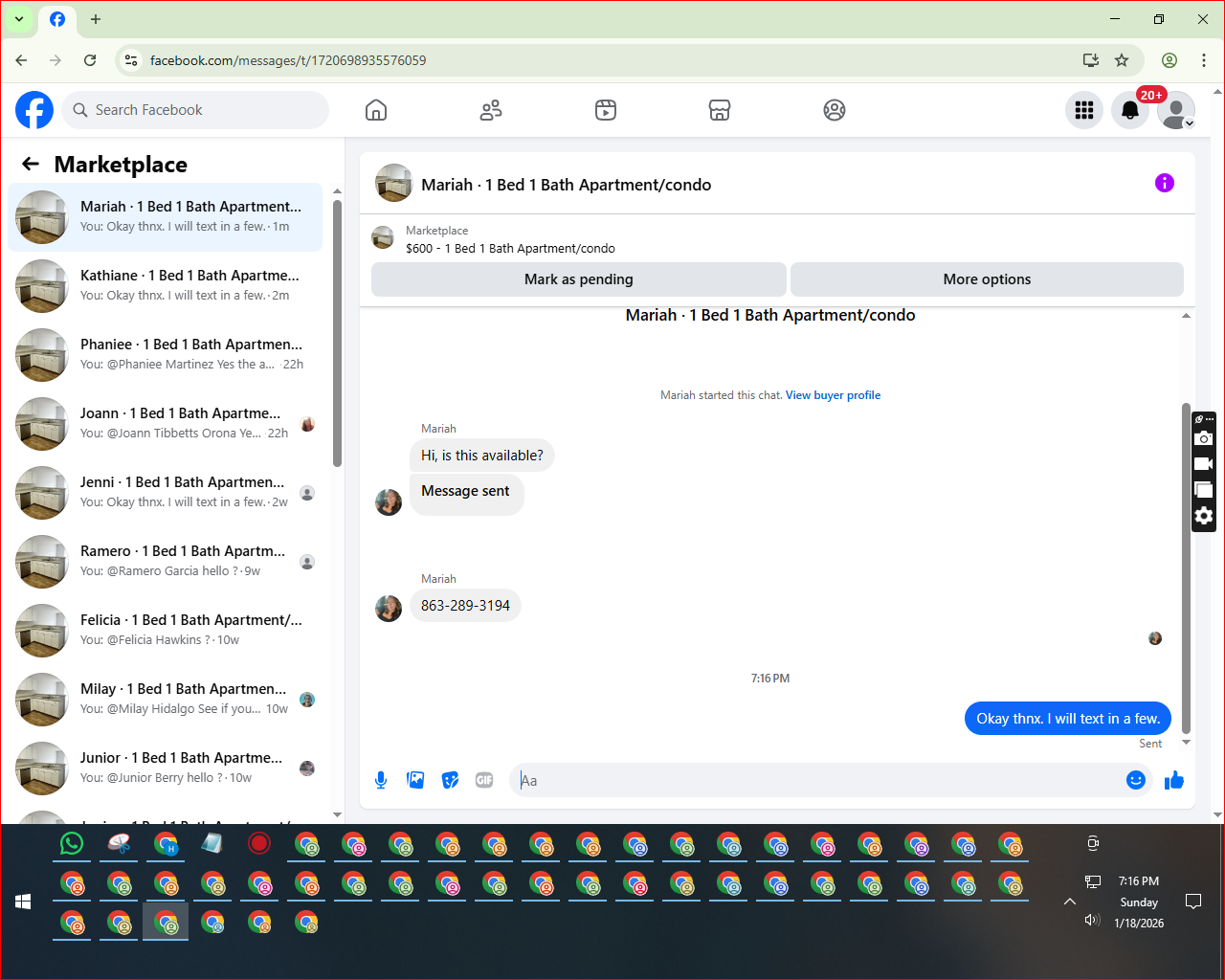Open Chrome profile icon

click(1169, 60)
